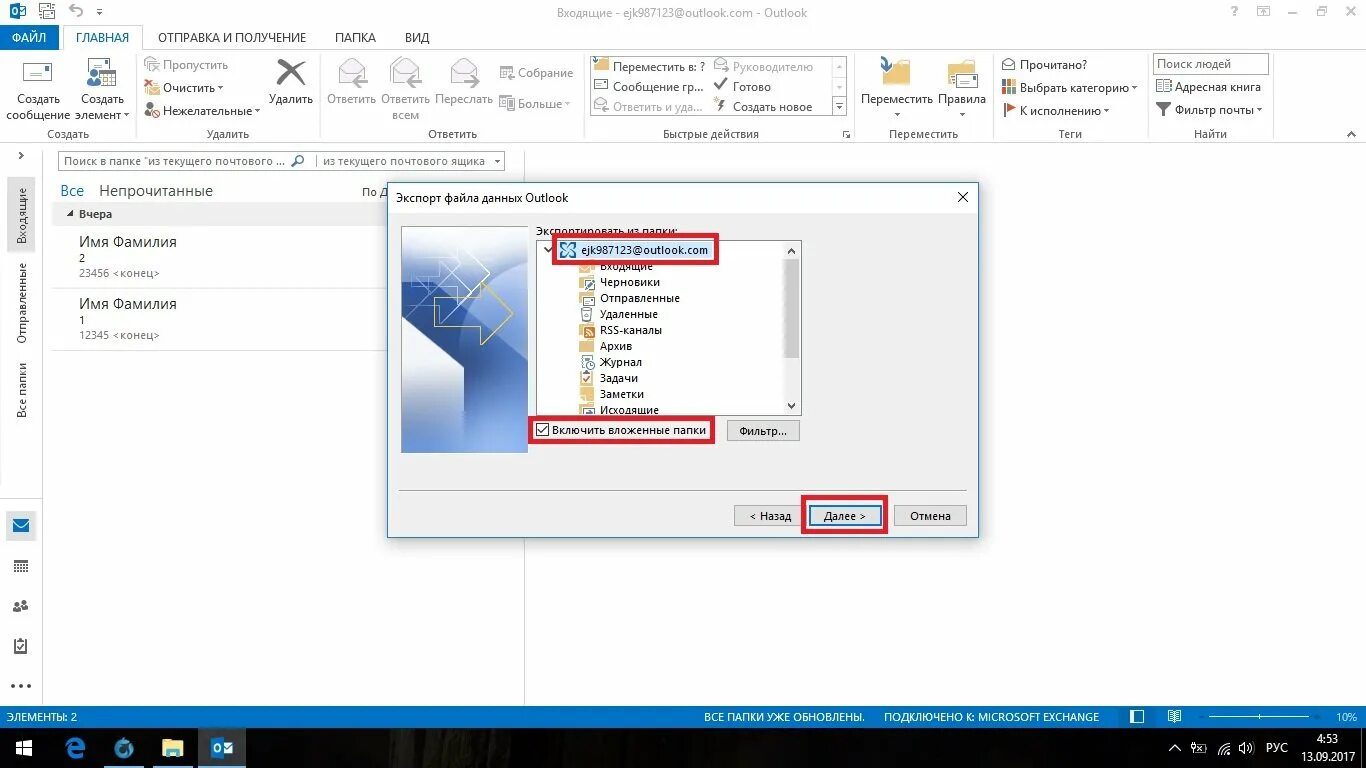Switch to Calendar view icon
Screen dimensions: 1366x768
(x=21, y=566)
